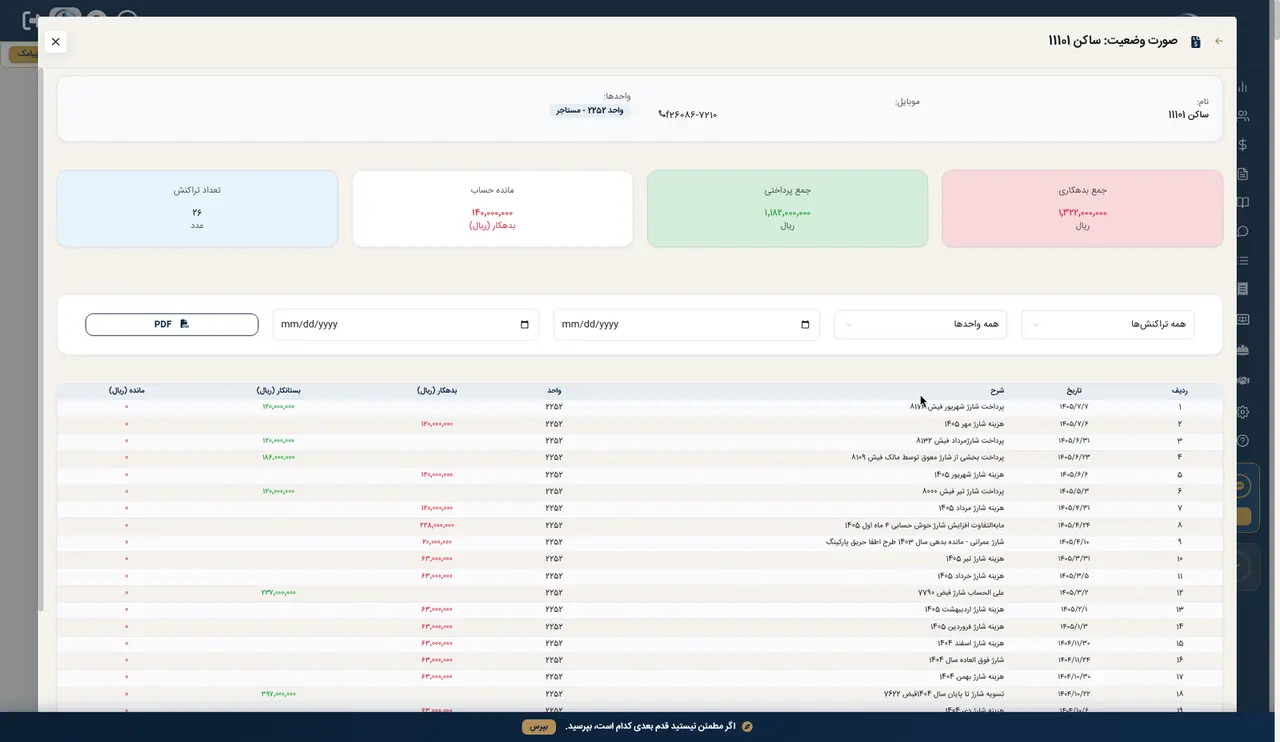
Task: Focus the date field next to the PDF button
Action: 405,324
